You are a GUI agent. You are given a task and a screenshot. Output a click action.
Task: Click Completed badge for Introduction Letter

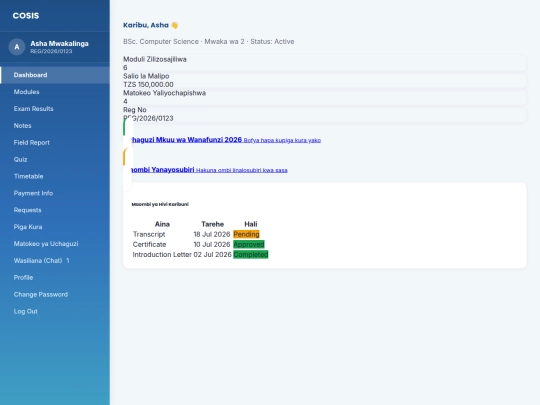(x=251, y=255)
